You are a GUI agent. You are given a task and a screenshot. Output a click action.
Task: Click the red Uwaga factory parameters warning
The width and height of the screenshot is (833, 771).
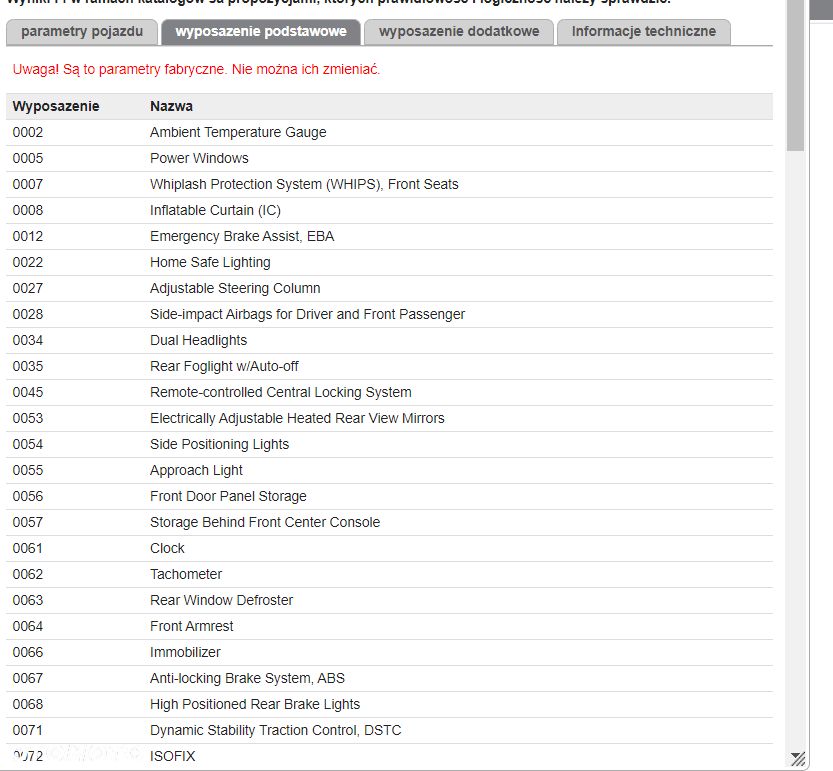[x=196, y=70]
